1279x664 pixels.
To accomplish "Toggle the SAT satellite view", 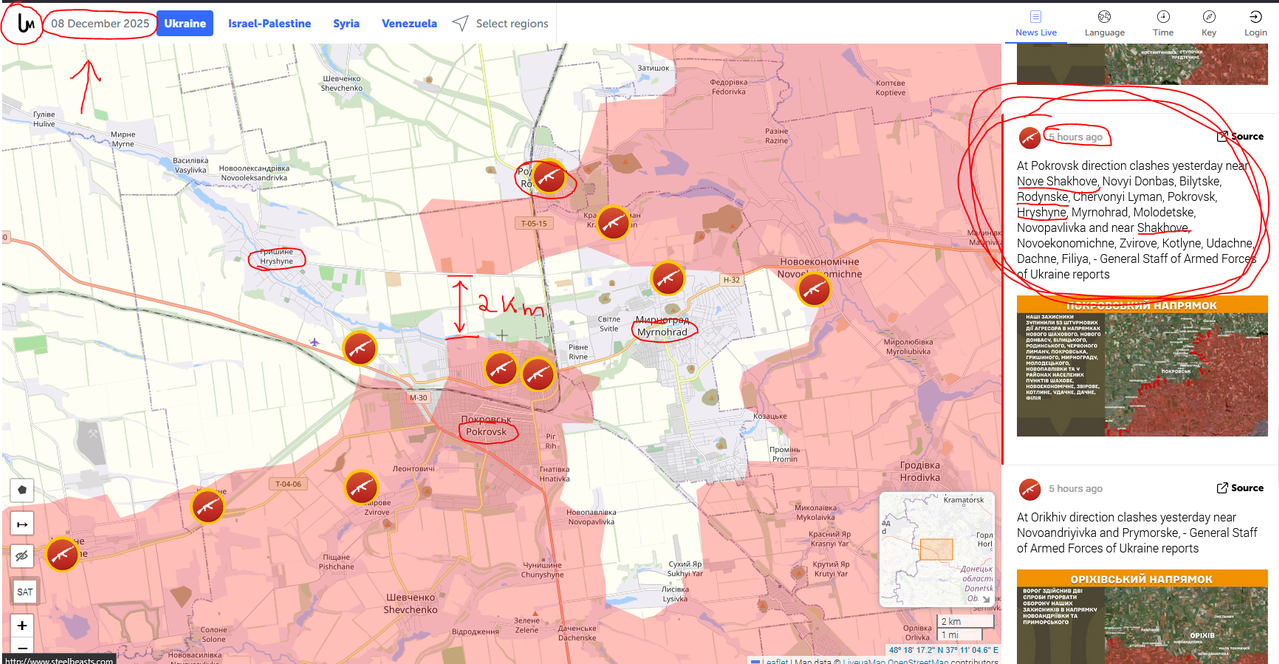I will [x=24, y=592].
